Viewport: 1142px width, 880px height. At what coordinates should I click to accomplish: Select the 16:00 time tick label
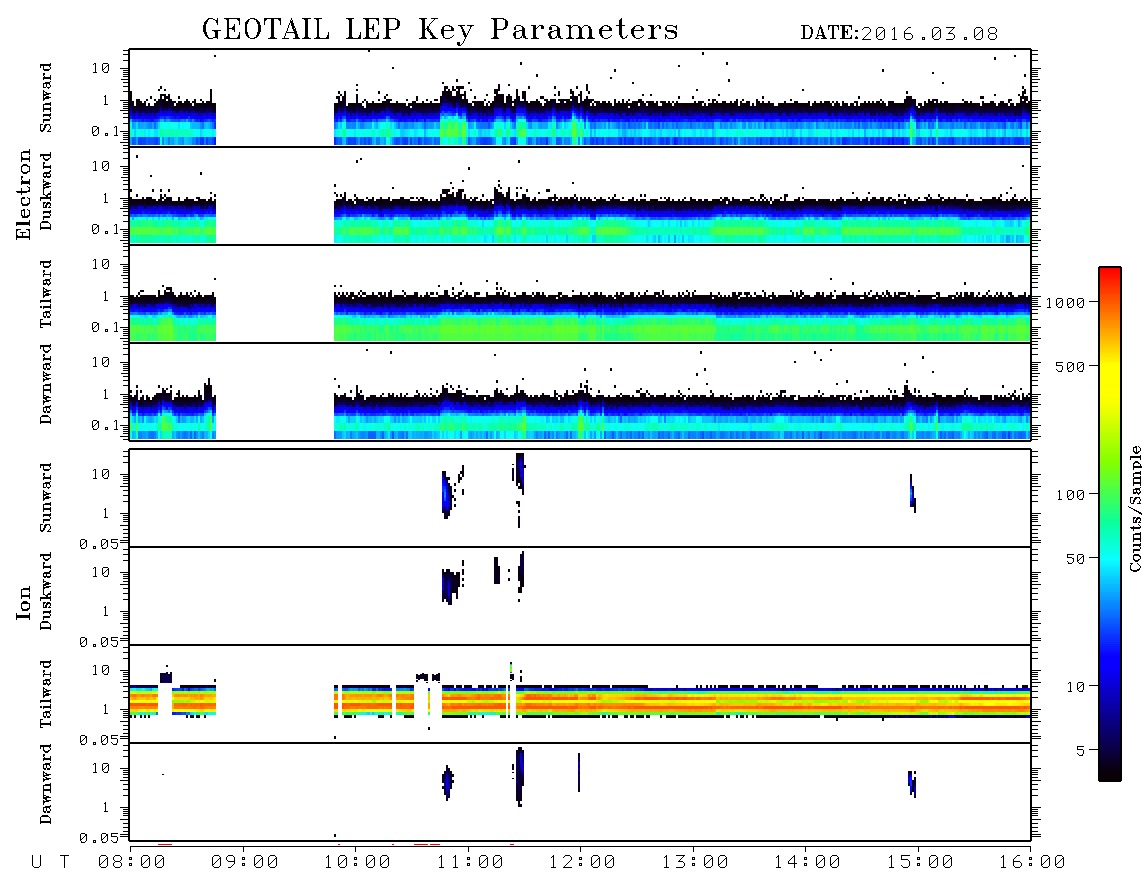click(x=1032, y=862)
